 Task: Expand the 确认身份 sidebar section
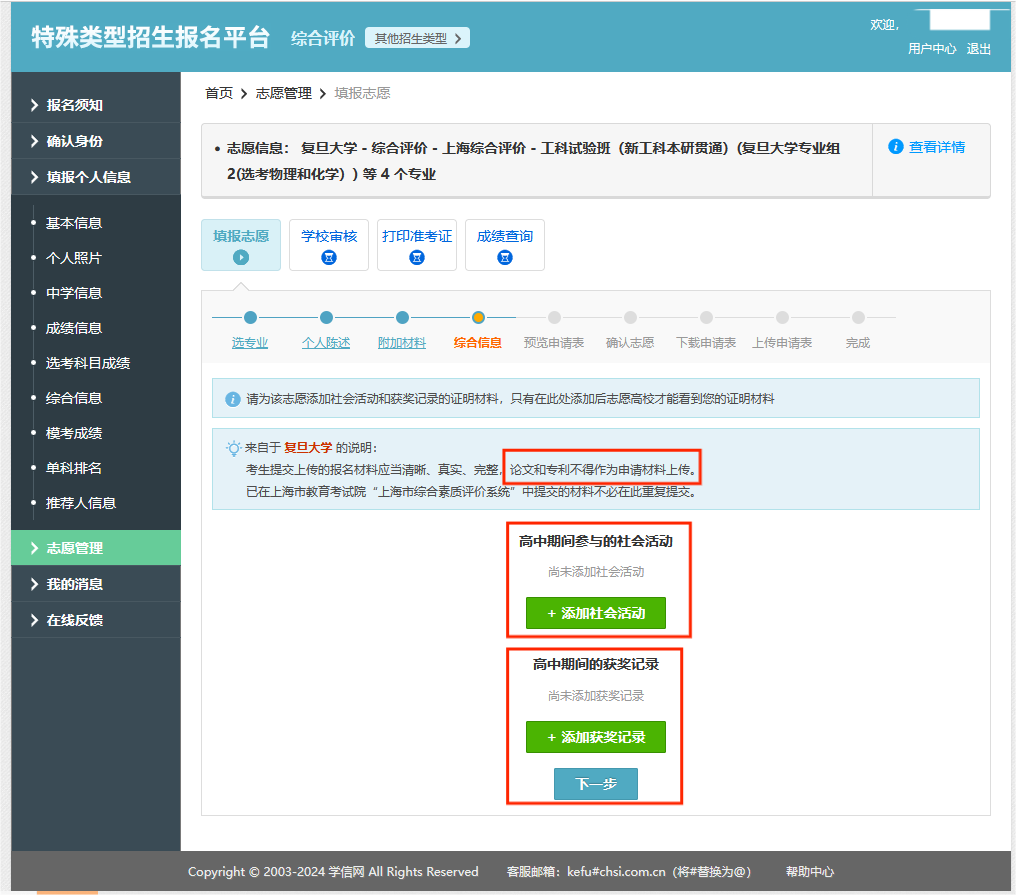(75, 141)
